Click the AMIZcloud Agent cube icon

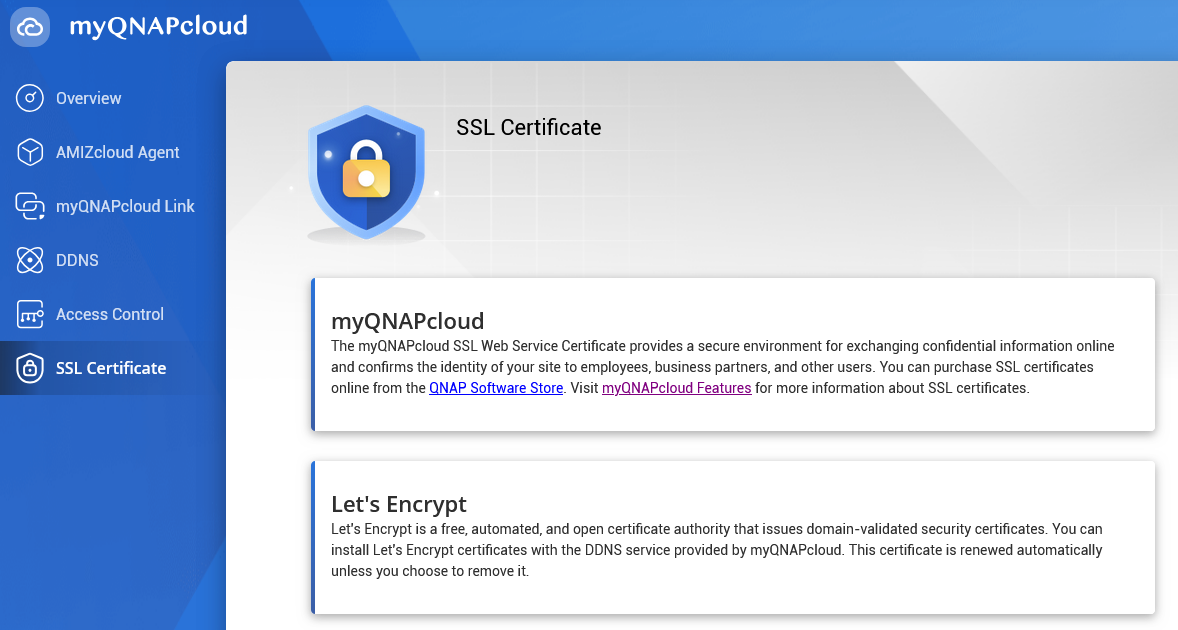tap(30, 152)
